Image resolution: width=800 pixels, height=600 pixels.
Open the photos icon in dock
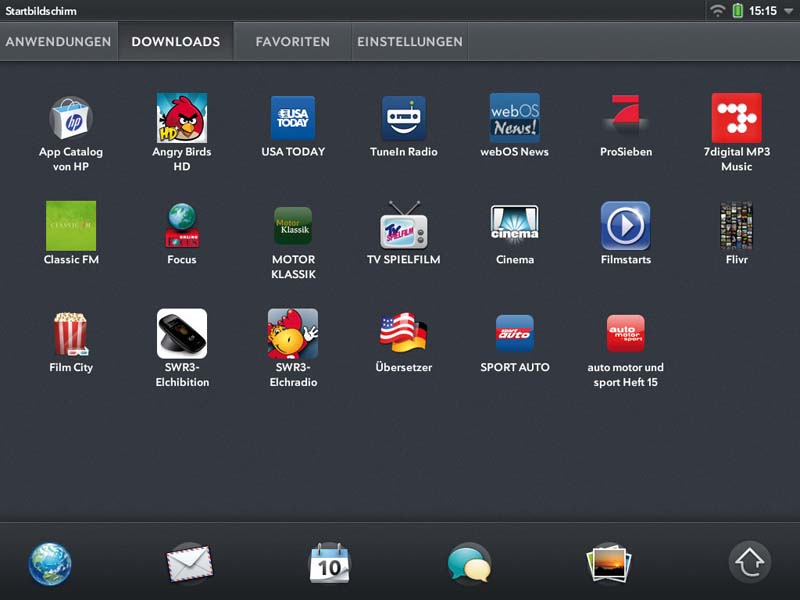coord(609,563)
